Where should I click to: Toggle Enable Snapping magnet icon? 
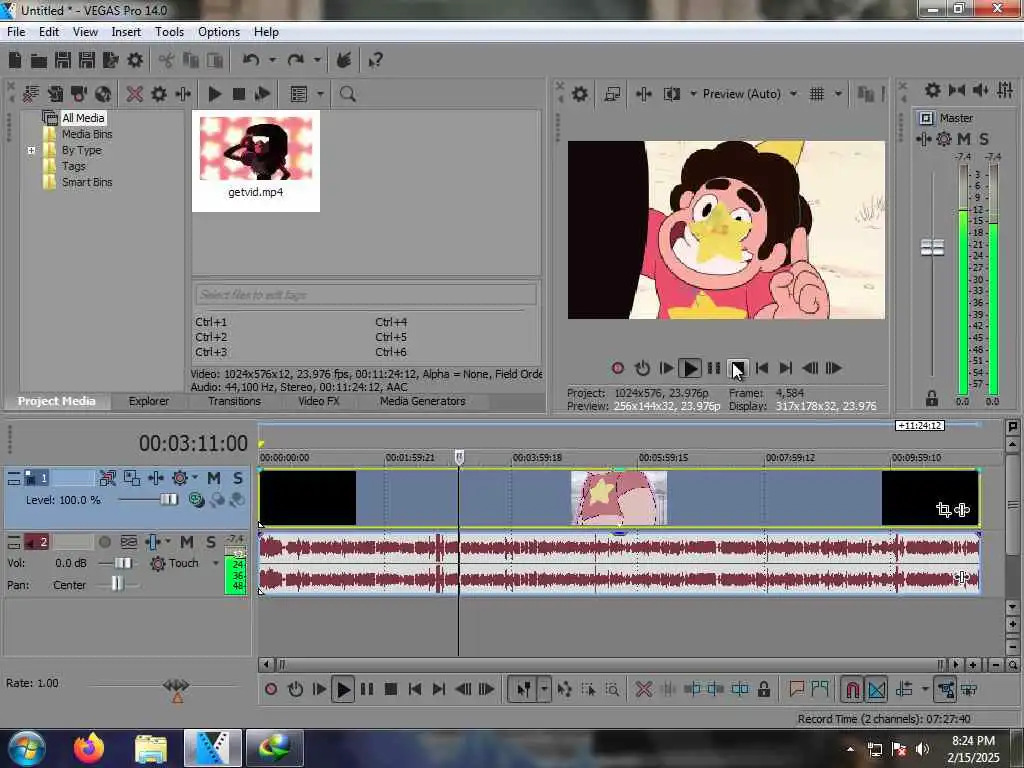tap(852, 689)
